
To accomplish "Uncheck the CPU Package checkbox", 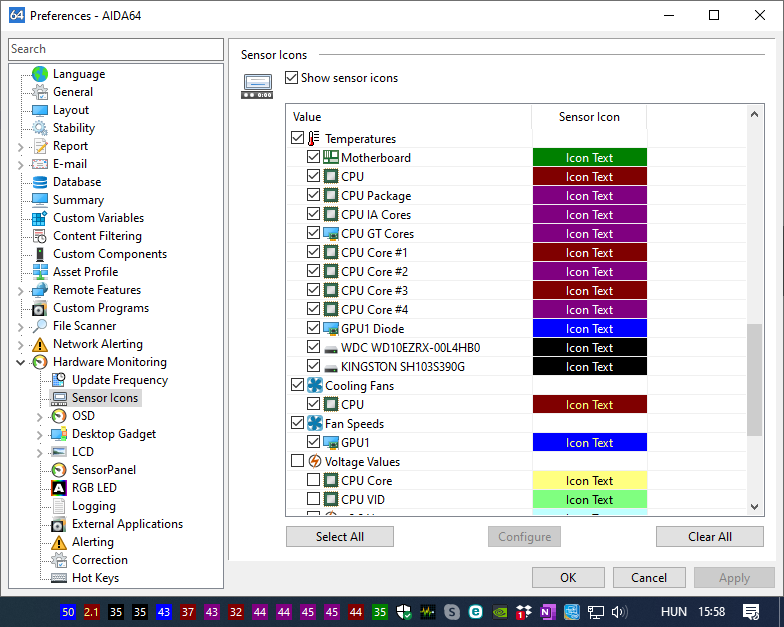I will 314,195.
